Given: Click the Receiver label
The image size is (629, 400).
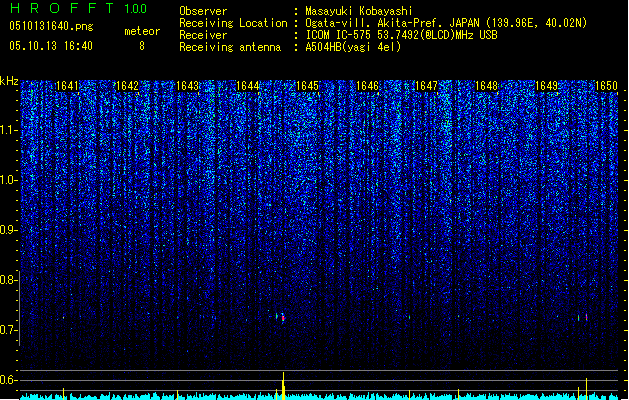Looking at the screenshot, I should pos(203,35).
